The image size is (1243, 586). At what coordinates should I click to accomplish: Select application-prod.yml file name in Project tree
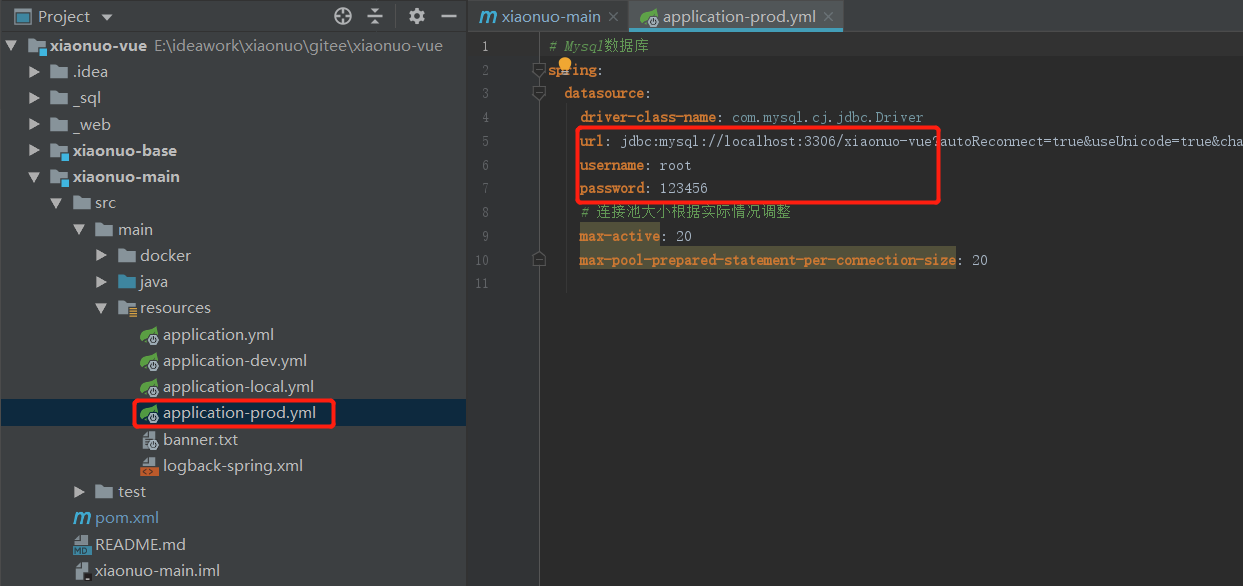point(239,413)
